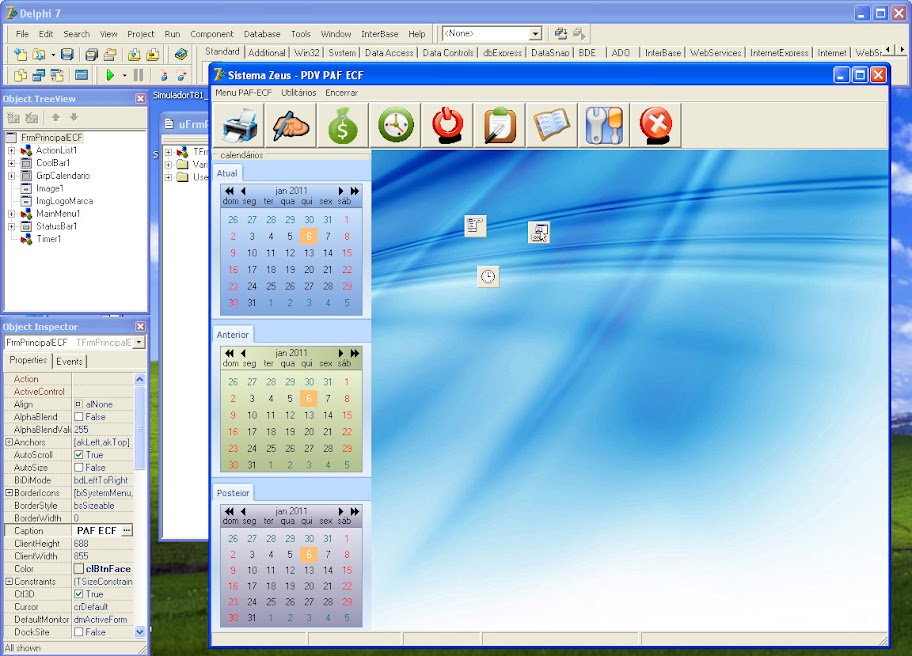Viewport: 912px width, 656px height.
Task: Click the Step Over debug icon
Action: coord(181,75)
